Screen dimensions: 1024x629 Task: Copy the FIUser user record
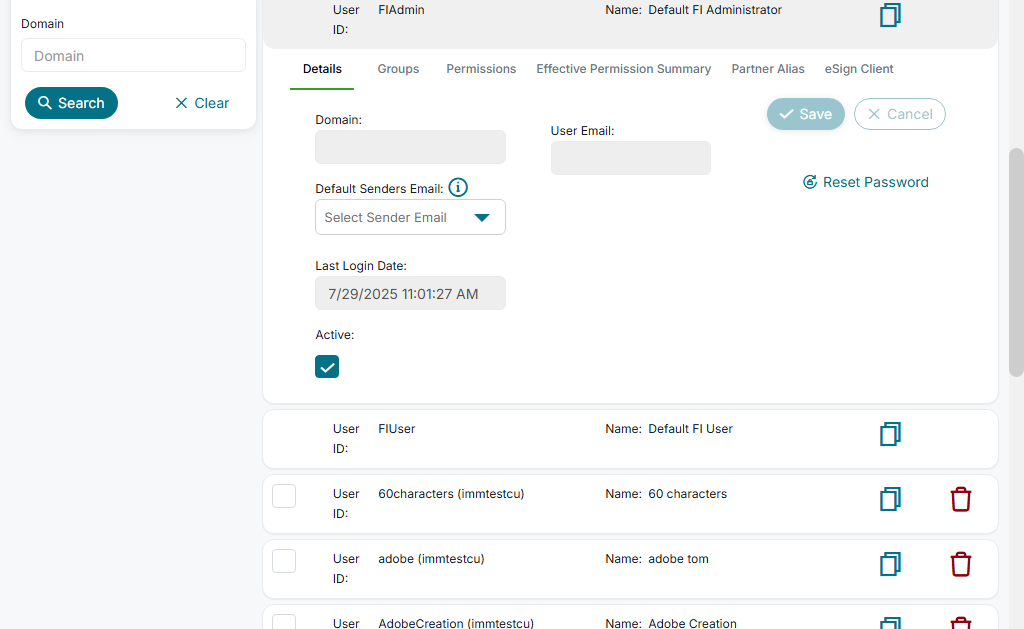click(890, 434)
